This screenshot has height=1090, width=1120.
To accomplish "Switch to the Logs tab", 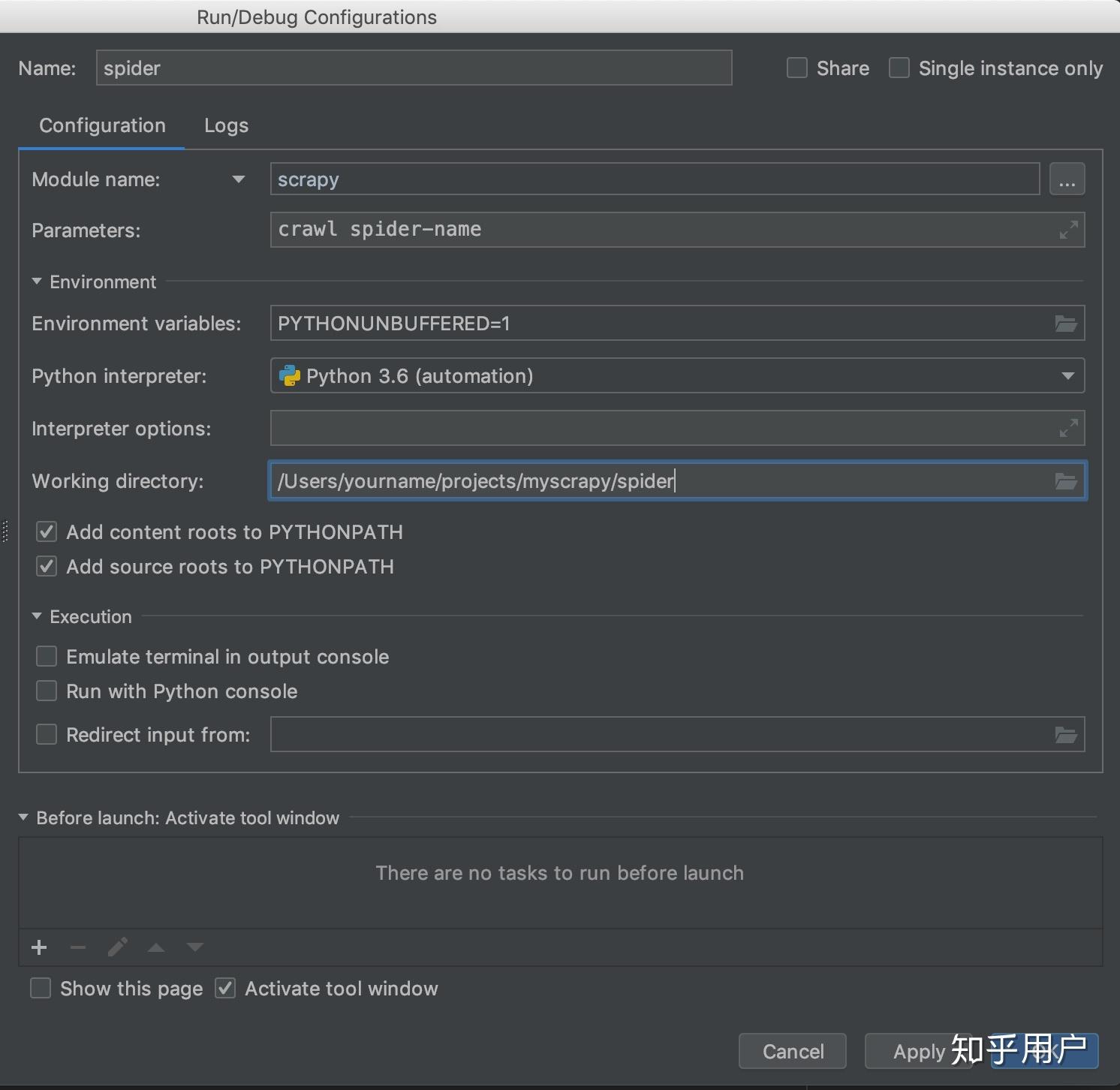I will (226, 125).
